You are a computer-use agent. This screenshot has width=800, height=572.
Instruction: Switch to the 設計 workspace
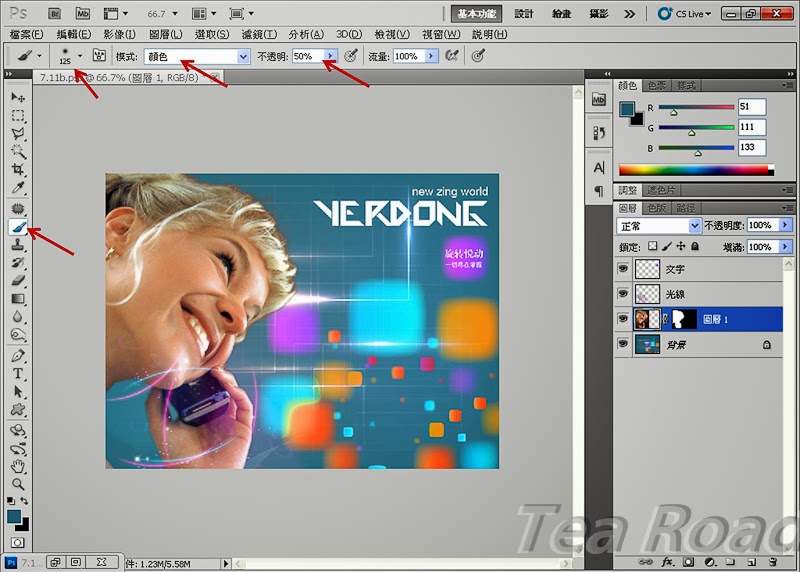pos(523,14)
